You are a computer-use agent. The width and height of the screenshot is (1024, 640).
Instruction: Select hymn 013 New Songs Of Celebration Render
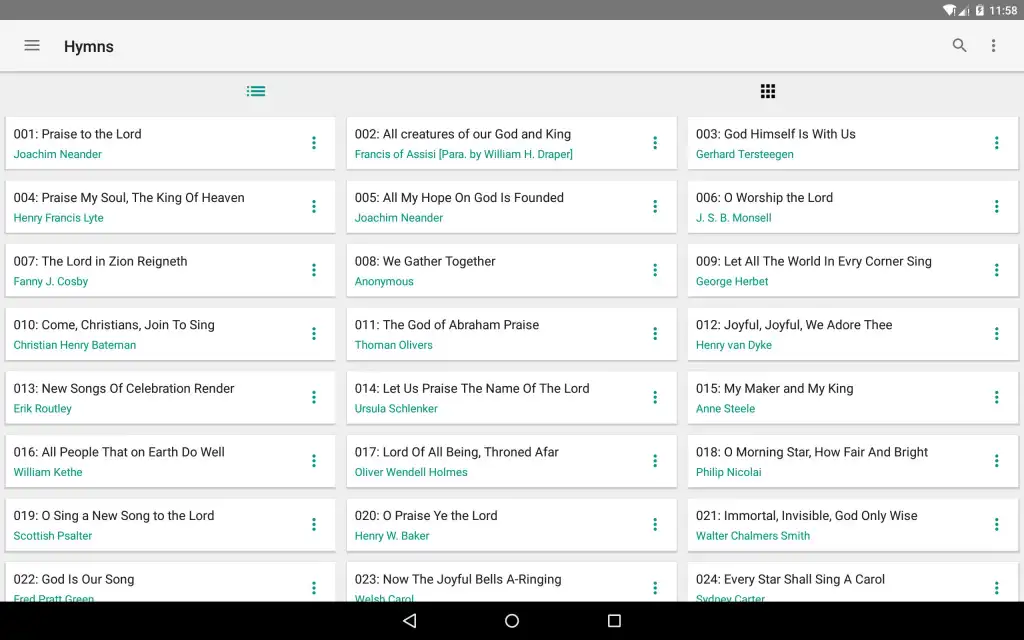150,398
